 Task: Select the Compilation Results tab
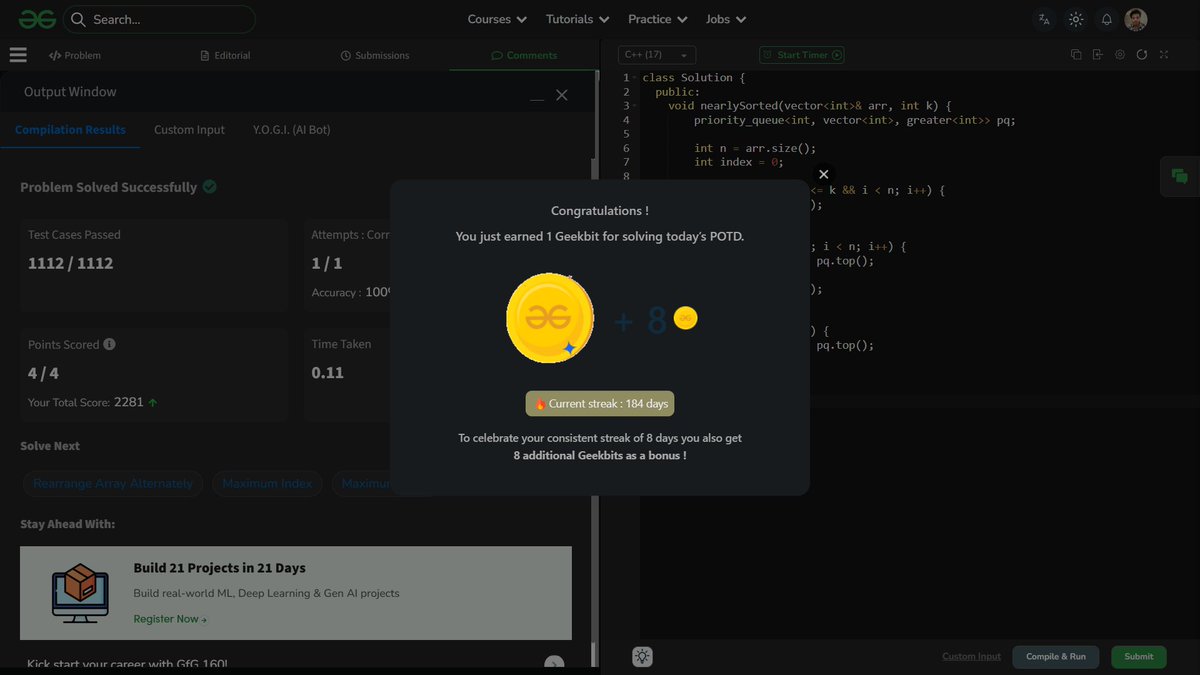70,130
